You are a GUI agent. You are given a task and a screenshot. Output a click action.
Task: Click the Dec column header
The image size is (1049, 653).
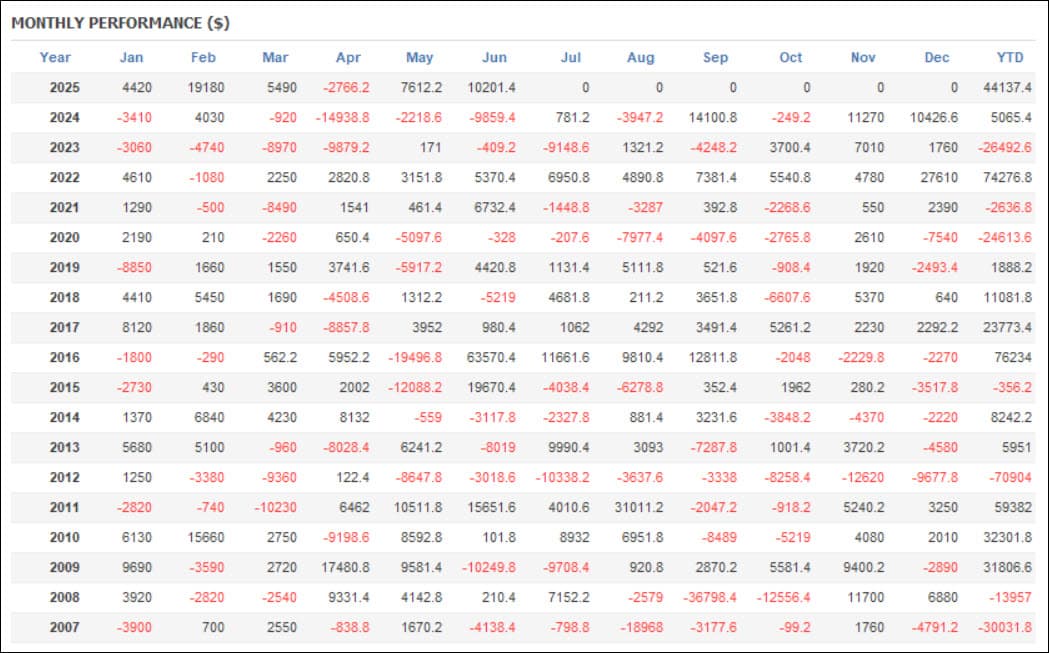[x=937, y=58]
